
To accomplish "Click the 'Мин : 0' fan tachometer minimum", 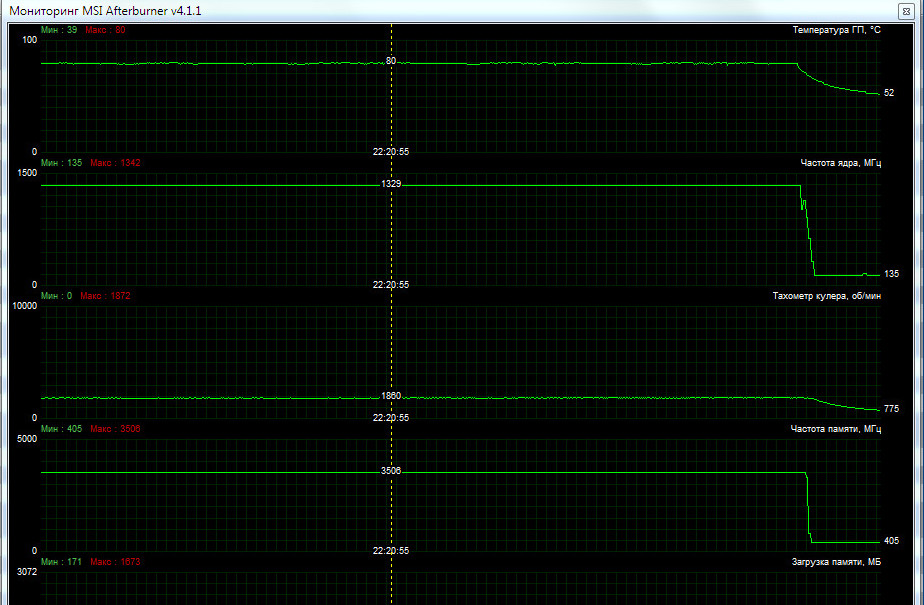I will [x=57, y=296].
